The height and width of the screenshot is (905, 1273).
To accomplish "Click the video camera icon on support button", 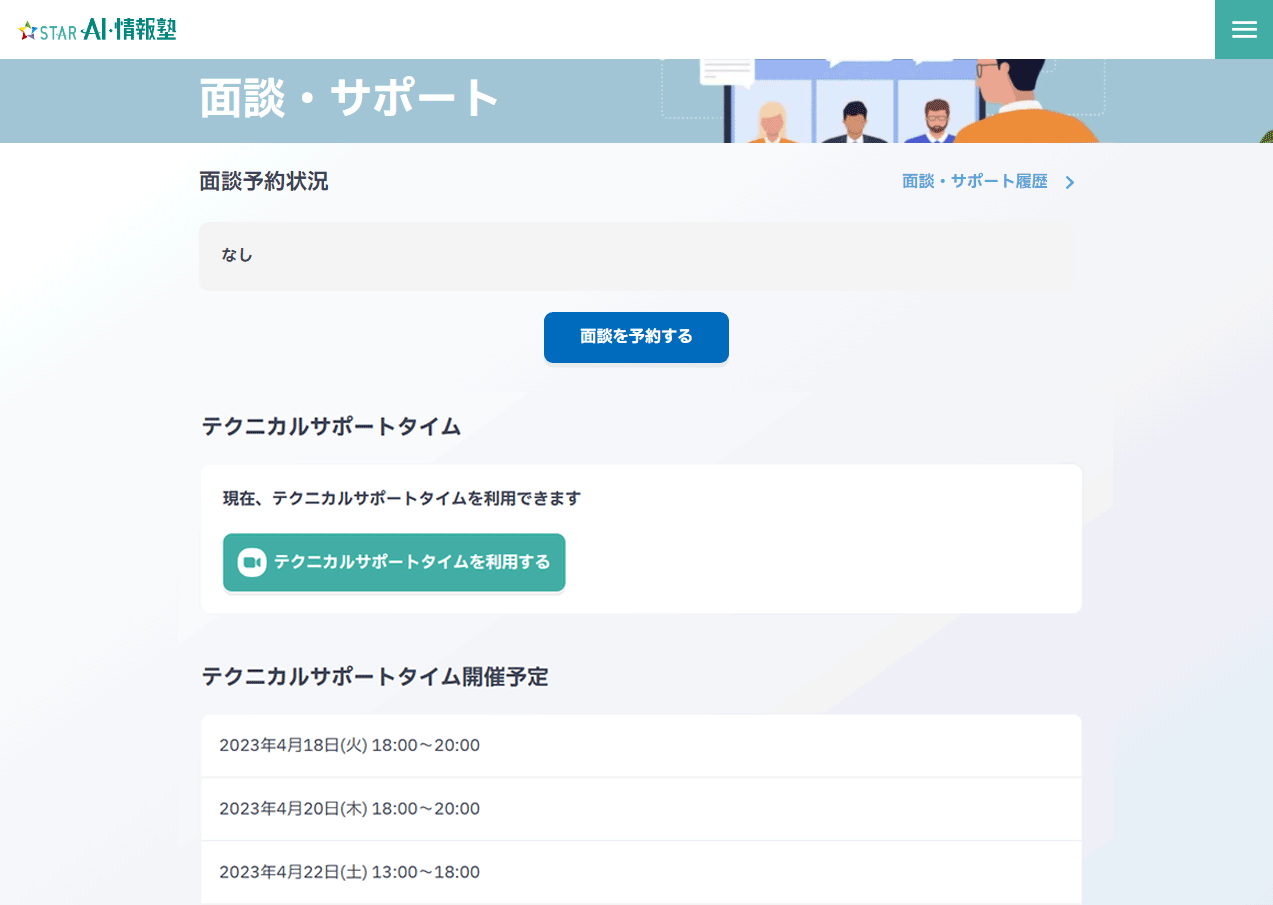I will [x=252, y=562].
